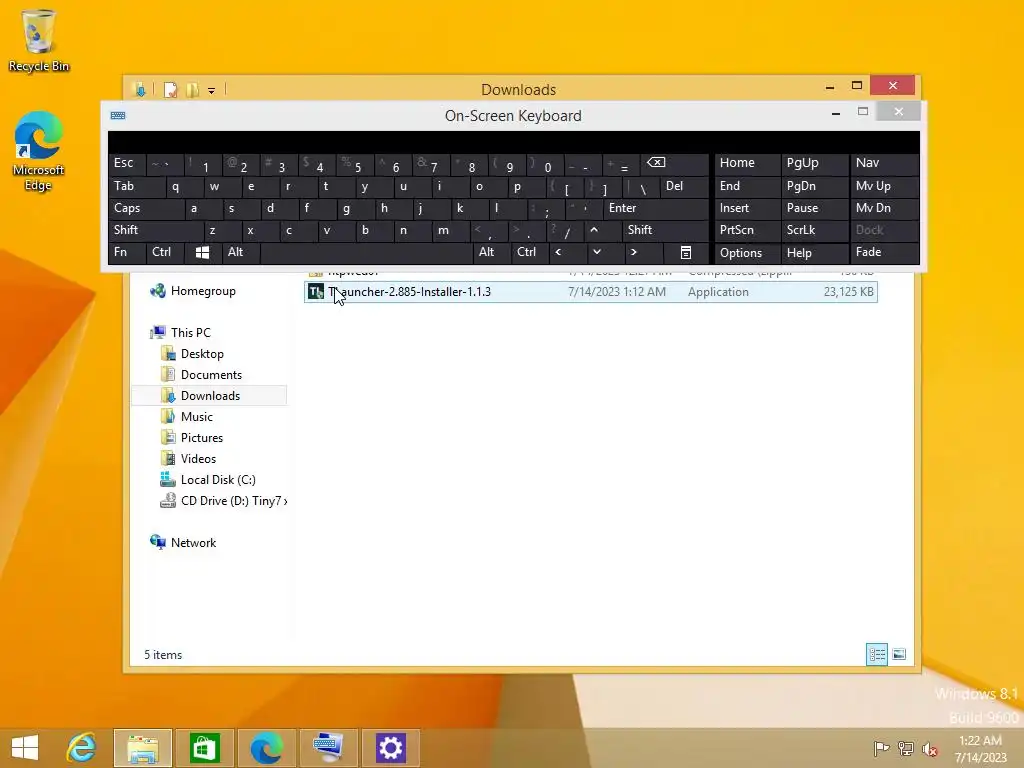This screenshot has width=1024, height=768.
Task: Open Microsoft Edge from the taskbar
Action: [266, 748]
